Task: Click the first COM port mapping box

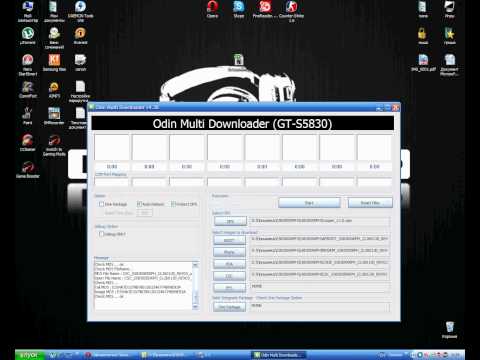Action: (x=112, y=182)
